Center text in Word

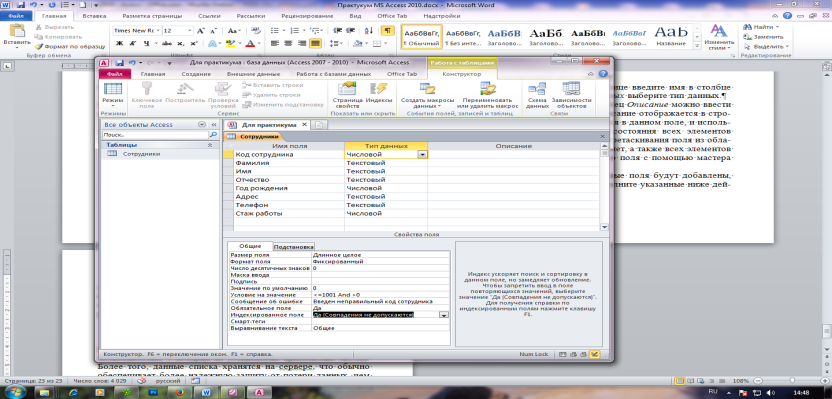(x=288, y=43)
